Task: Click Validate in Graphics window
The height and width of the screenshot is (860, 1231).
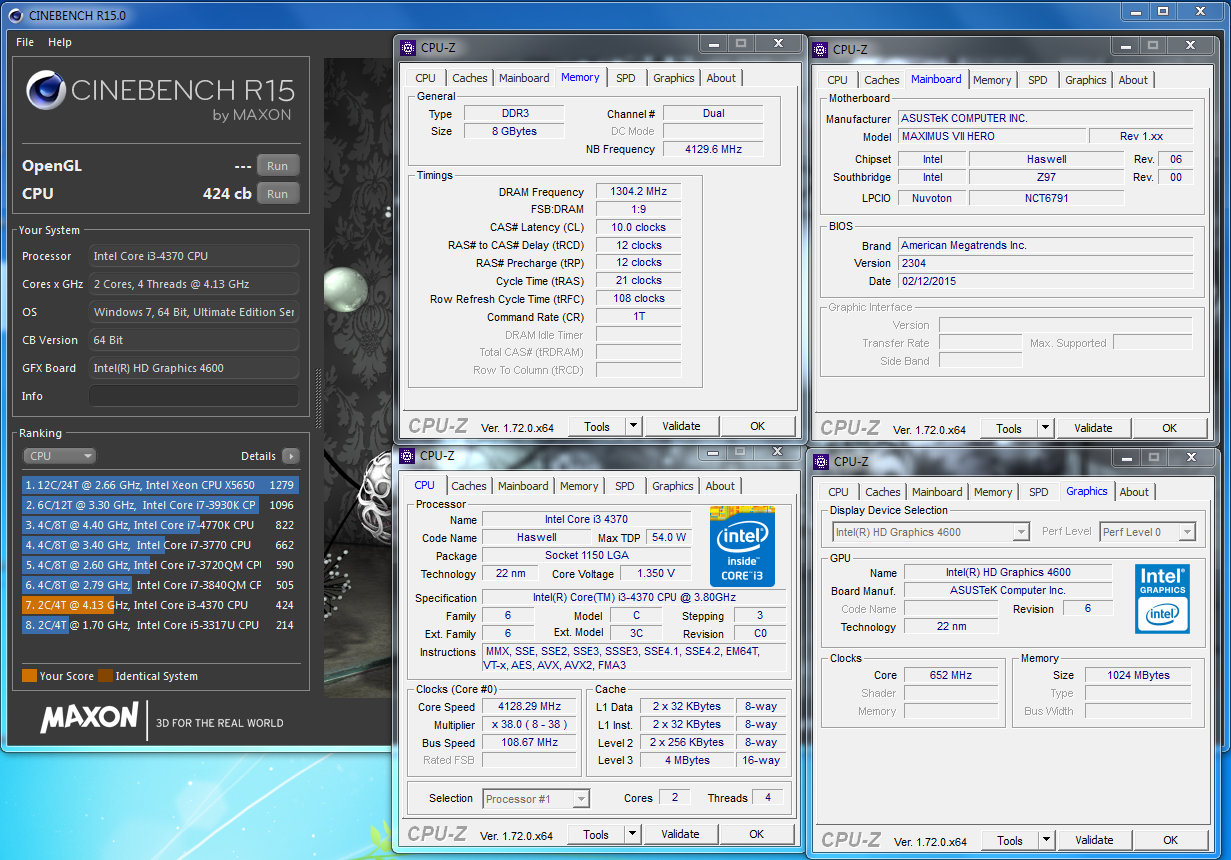Action: coord(1094,840)
